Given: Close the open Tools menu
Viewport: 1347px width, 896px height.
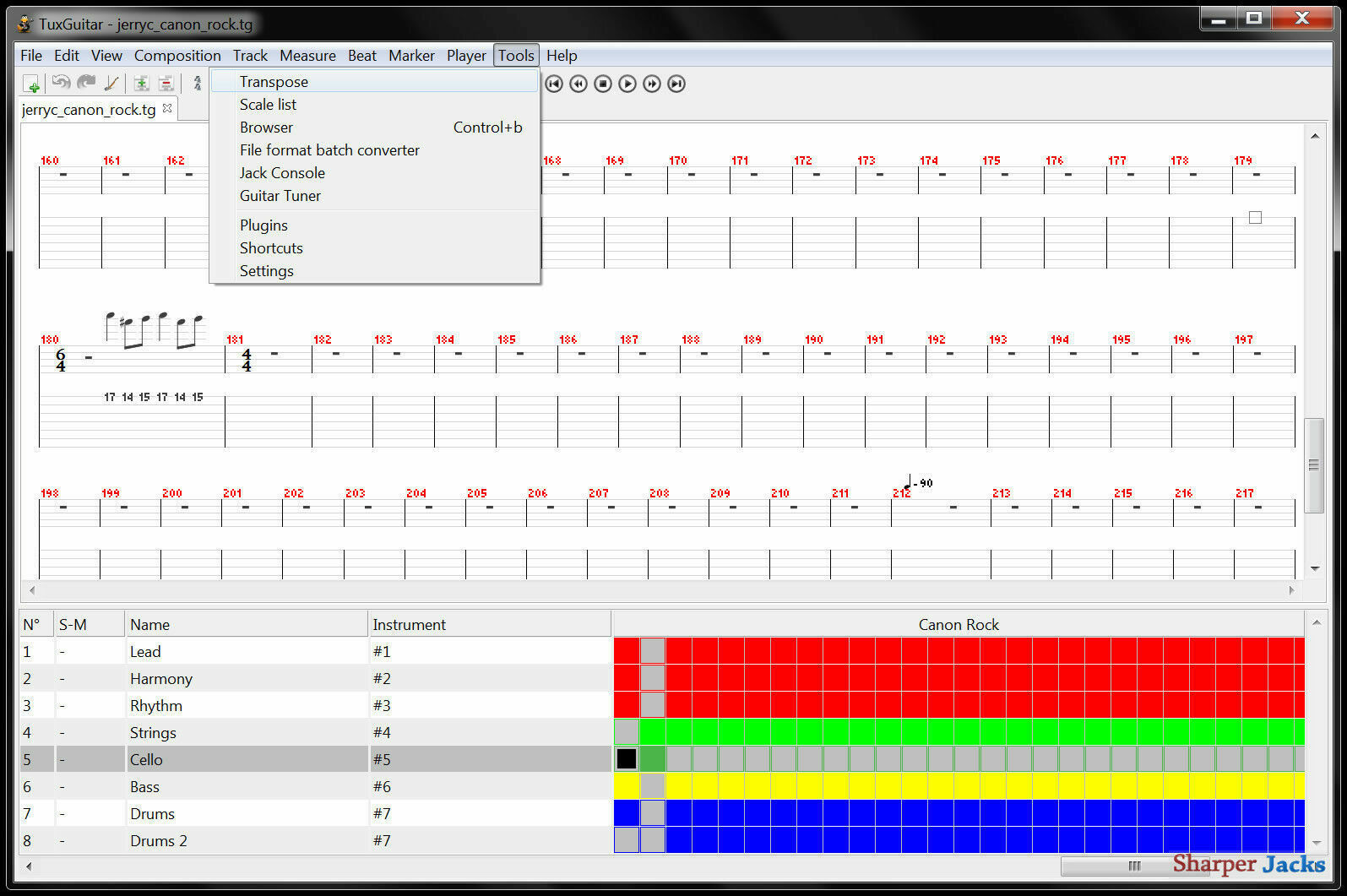Looking at the screenshot, I should click(516, 56).
